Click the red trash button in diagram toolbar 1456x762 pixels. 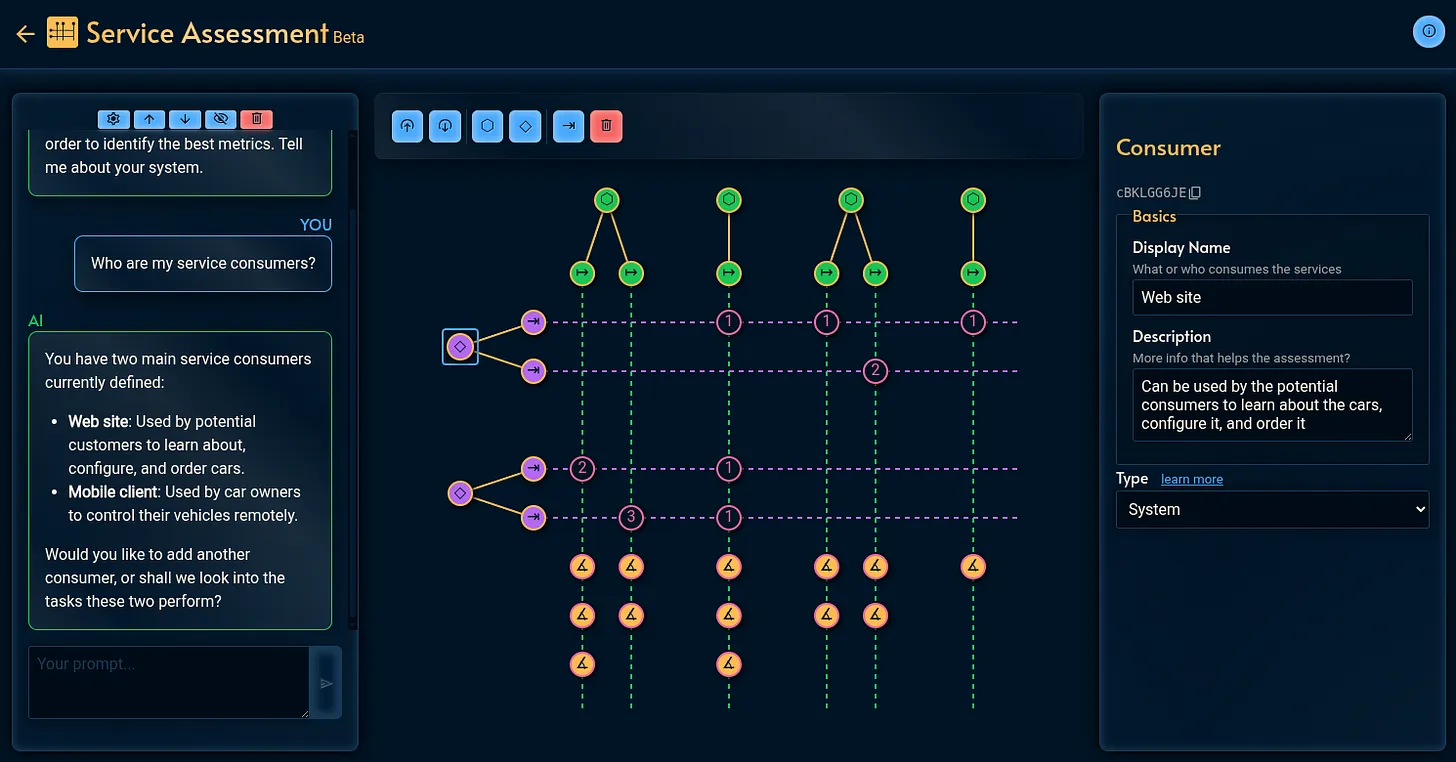(x=606, y=127)
